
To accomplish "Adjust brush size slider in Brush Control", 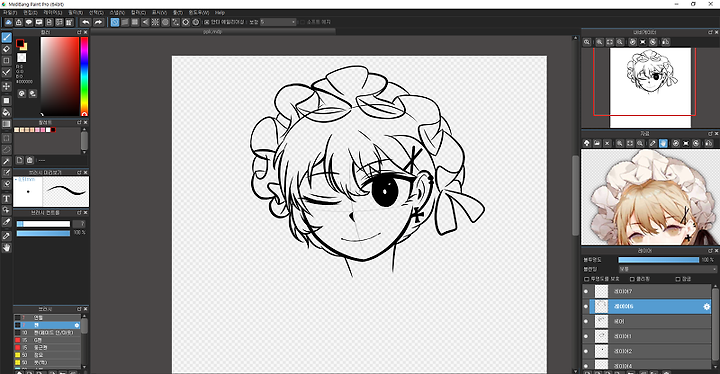I will 43,224.
